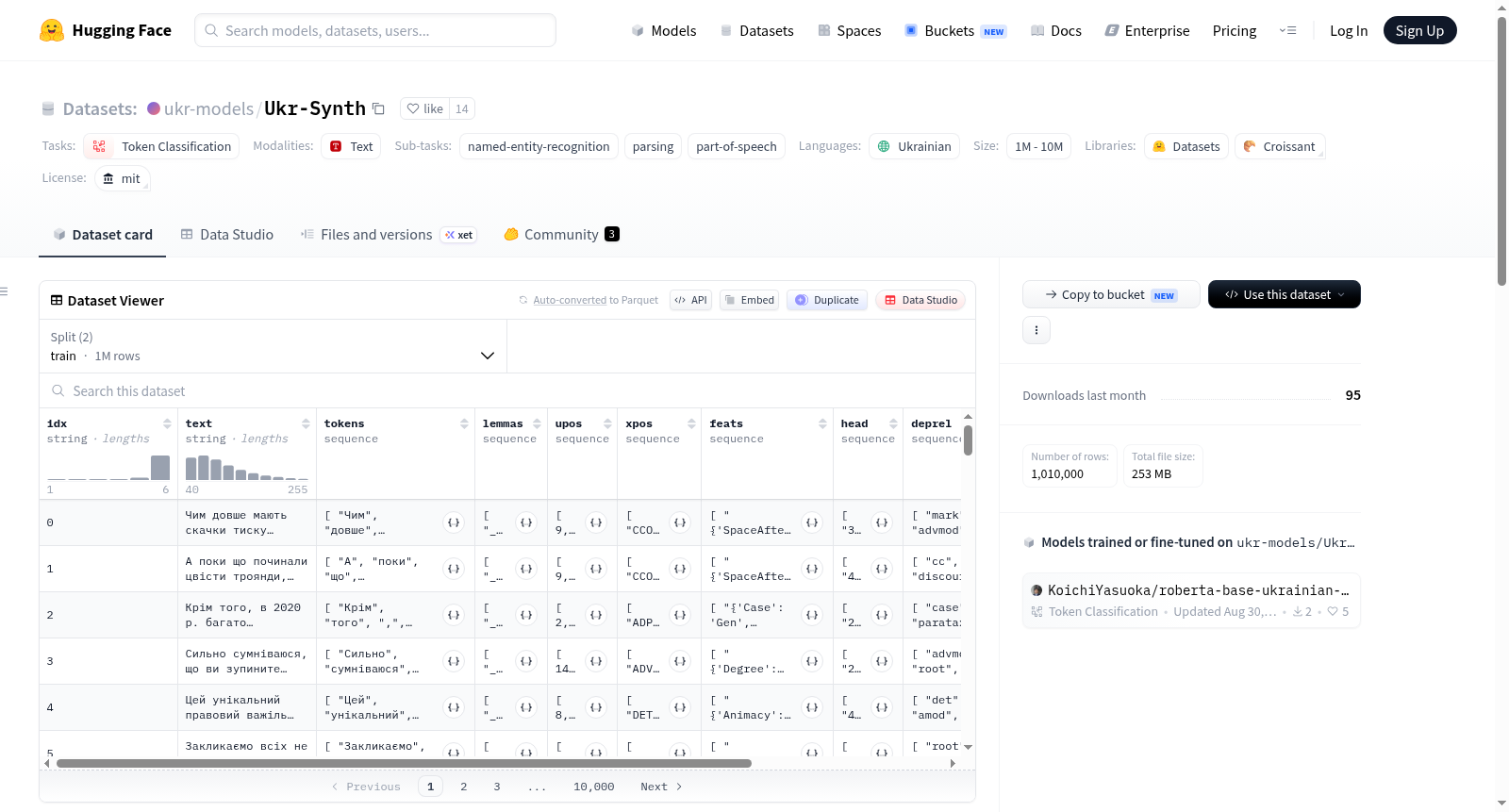This screenshot has width=1509, height=812.
Task: Open the Community tab
Action: tap(561, 235)
